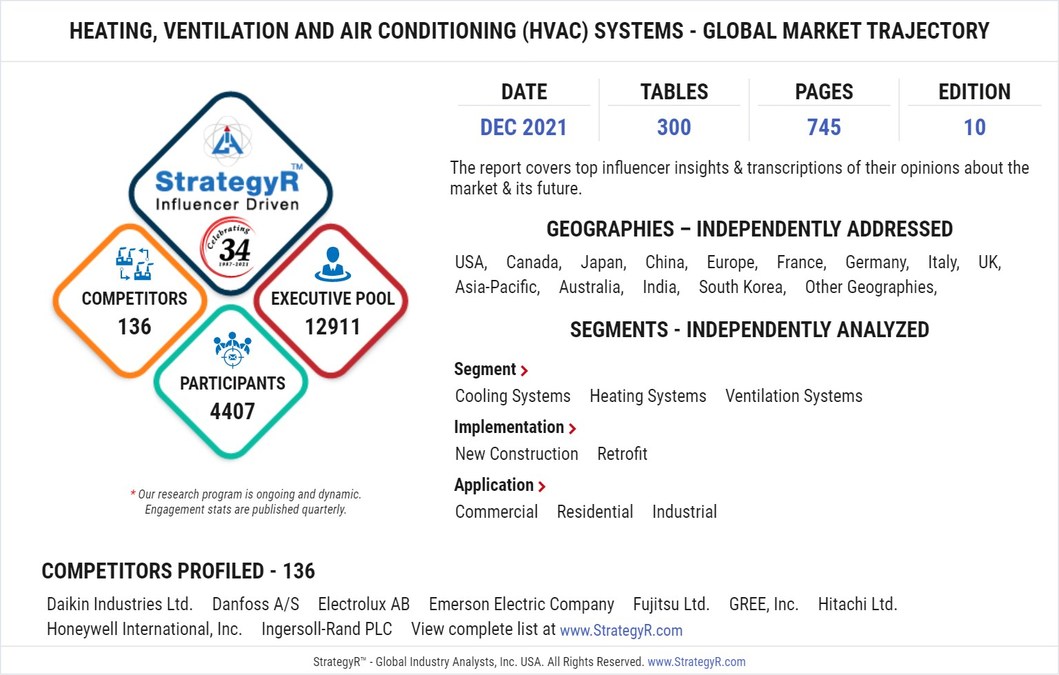Select France in geographies list

pos(802,262)
